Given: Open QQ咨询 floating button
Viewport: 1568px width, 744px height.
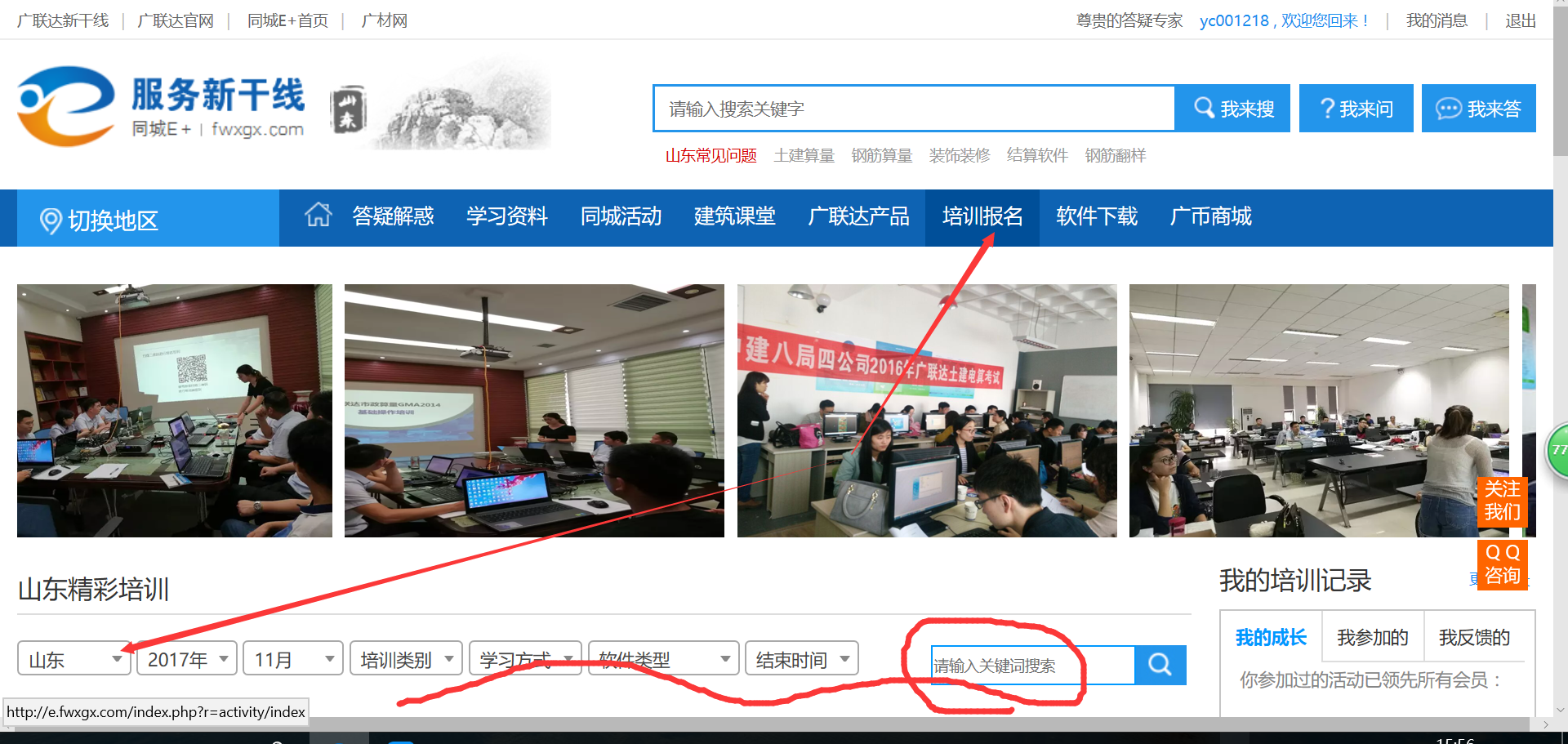Looking at the screenshot, I should point(1502,564).
